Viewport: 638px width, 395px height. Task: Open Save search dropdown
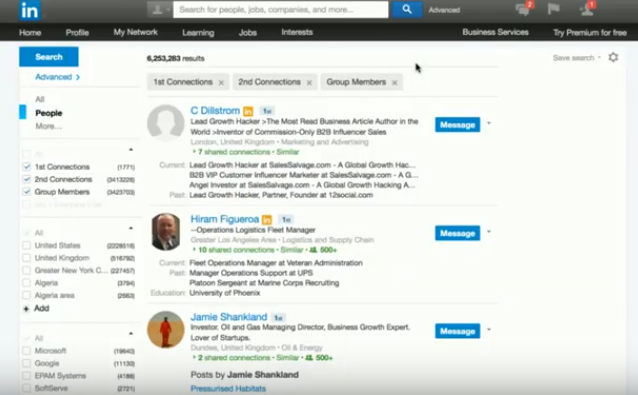[577, 58]
